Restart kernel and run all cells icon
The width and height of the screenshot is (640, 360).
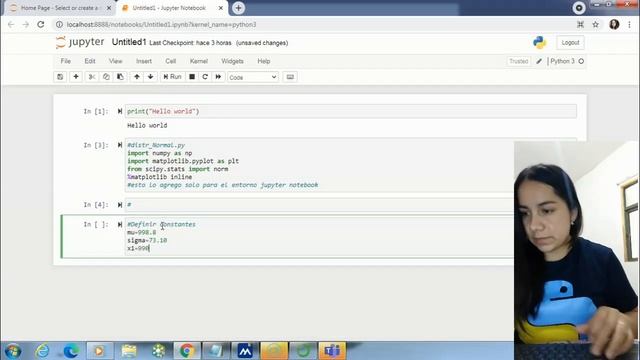[x=218, y=77]
